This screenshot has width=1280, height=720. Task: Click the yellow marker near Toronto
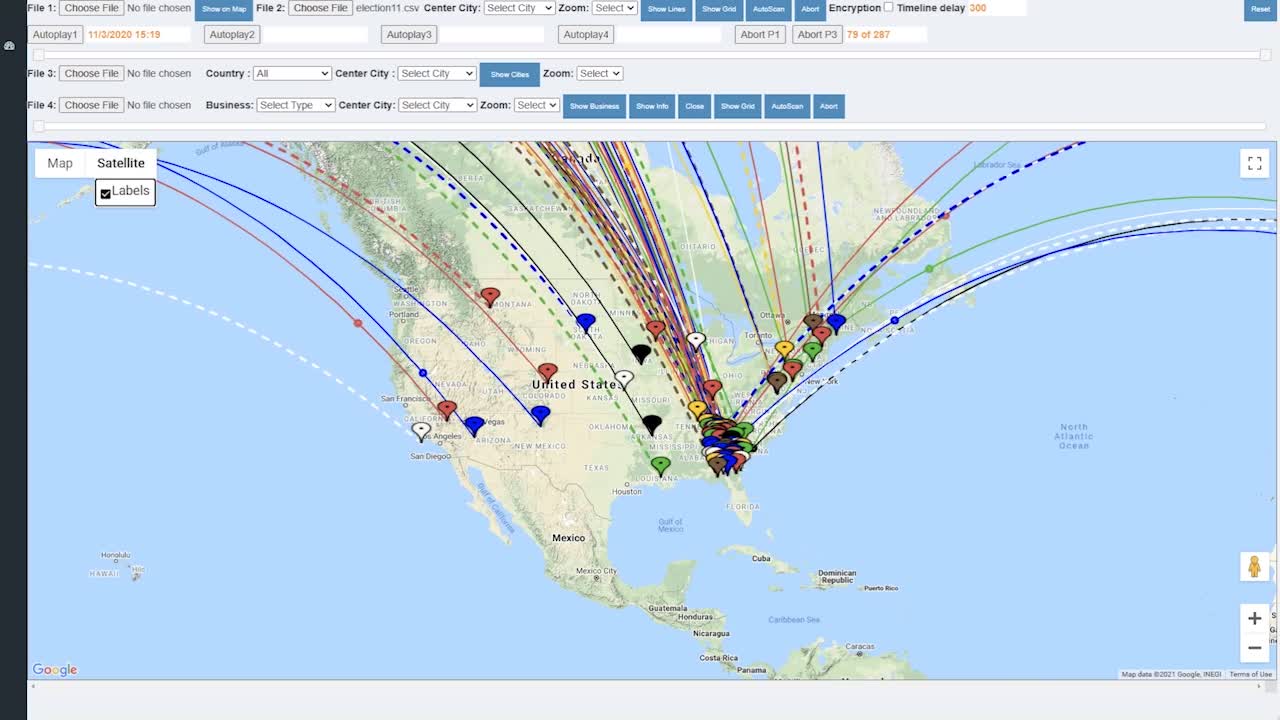pos(785,349)
